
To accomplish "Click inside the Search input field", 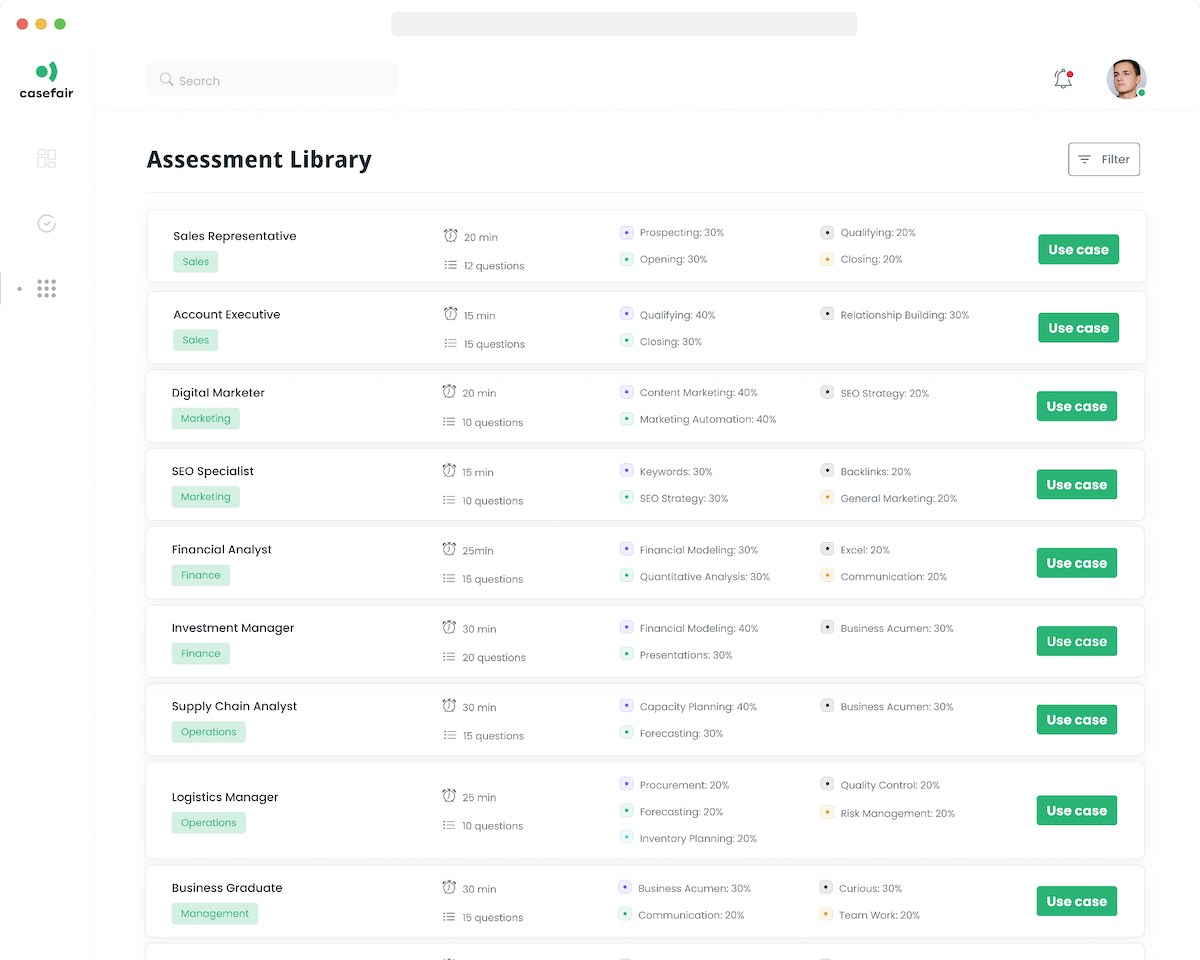I will (280, 80).
